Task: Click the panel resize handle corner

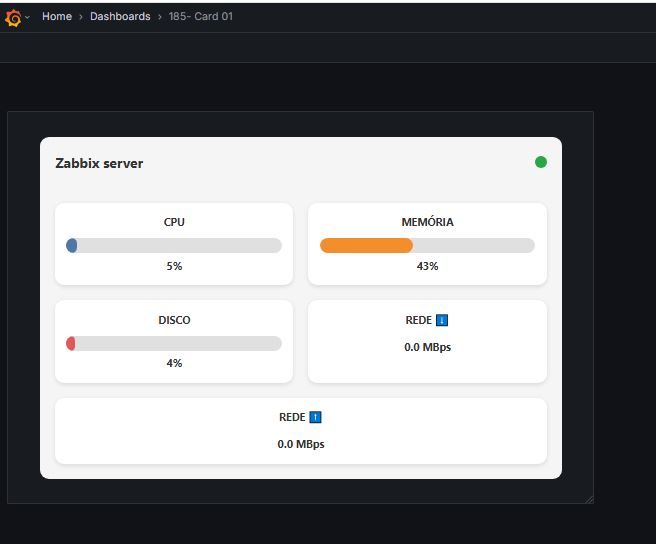Action: [x=590, y=500]
